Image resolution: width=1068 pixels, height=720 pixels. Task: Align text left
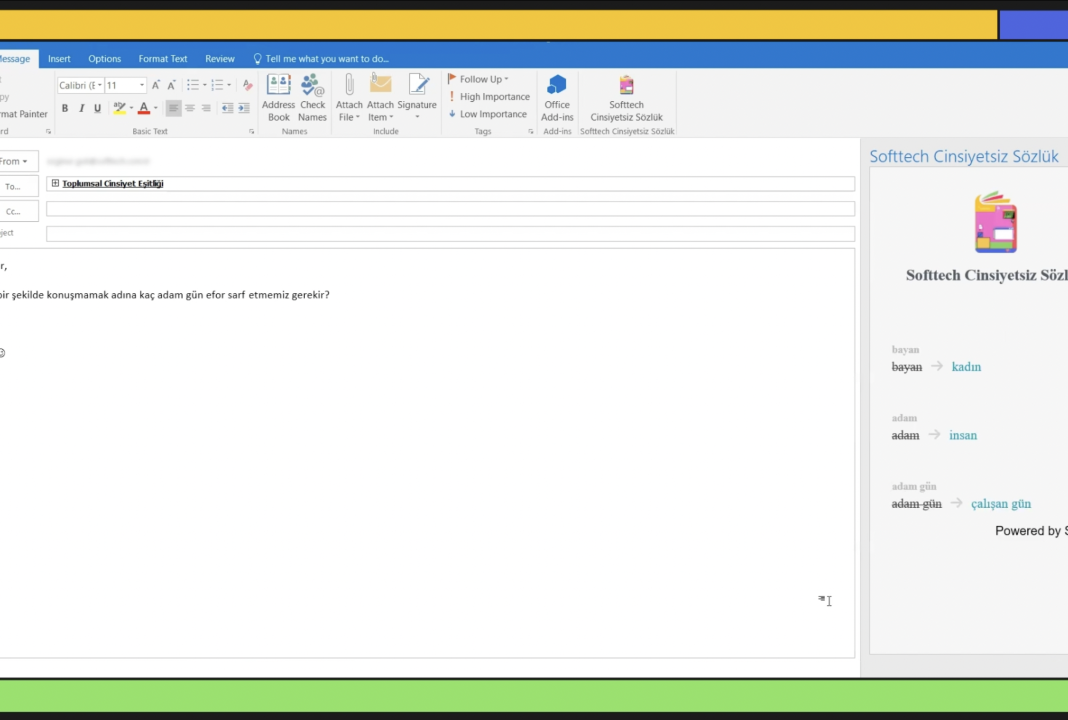(173, 108)
